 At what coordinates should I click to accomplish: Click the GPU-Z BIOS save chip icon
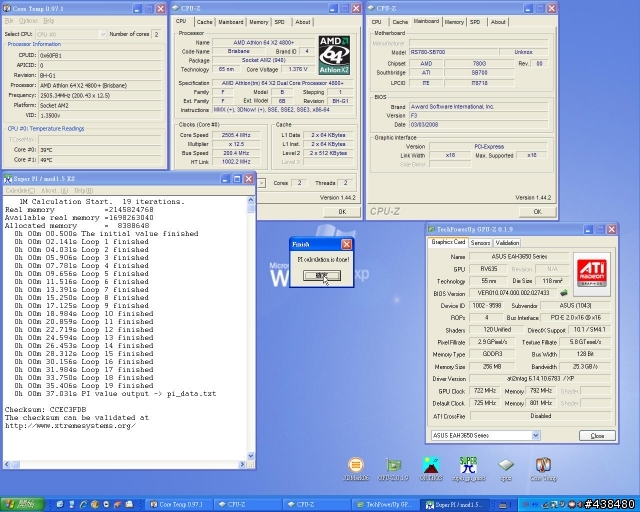[564, 293]
